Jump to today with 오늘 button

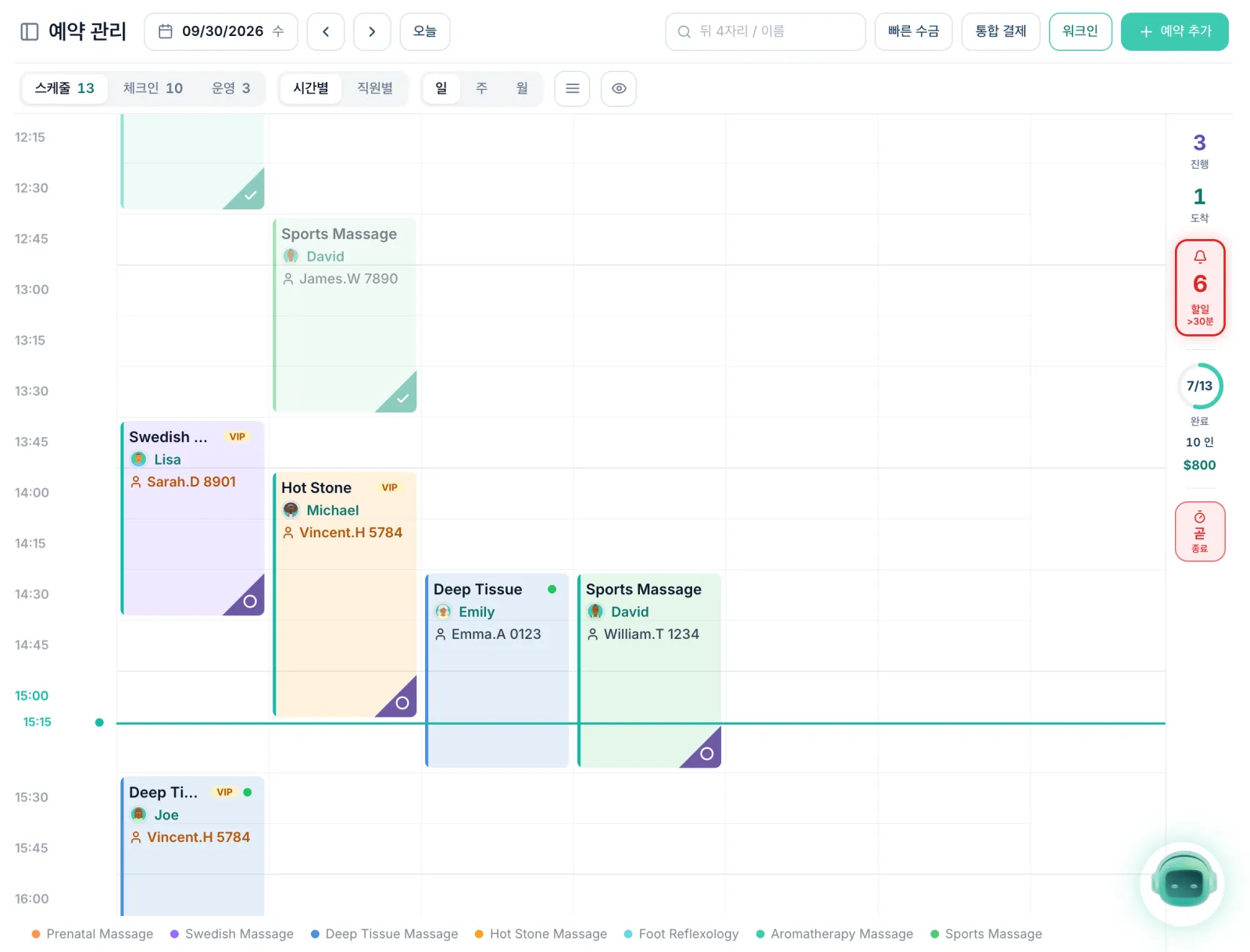coord(425,32)
